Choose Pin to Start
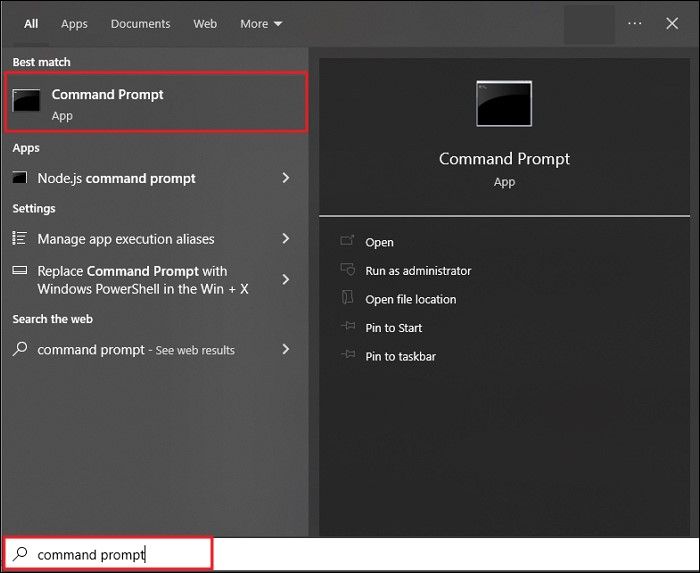 [393, 328]
